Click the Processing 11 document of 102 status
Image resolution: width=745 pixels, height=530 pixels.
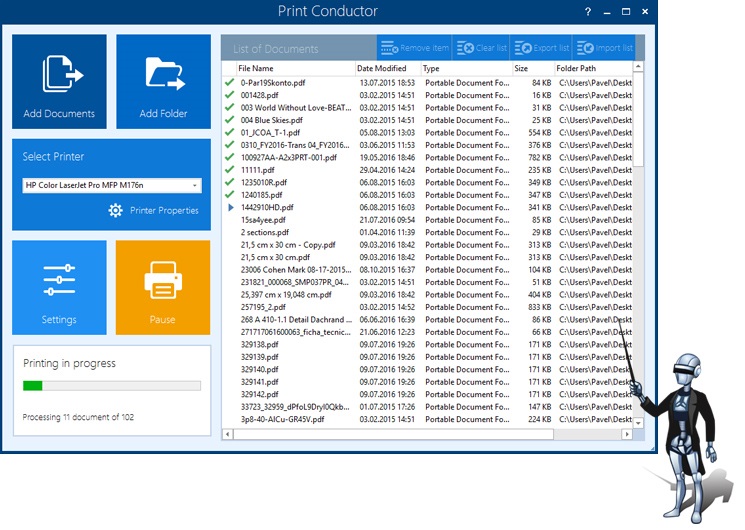tap(78, 417)
